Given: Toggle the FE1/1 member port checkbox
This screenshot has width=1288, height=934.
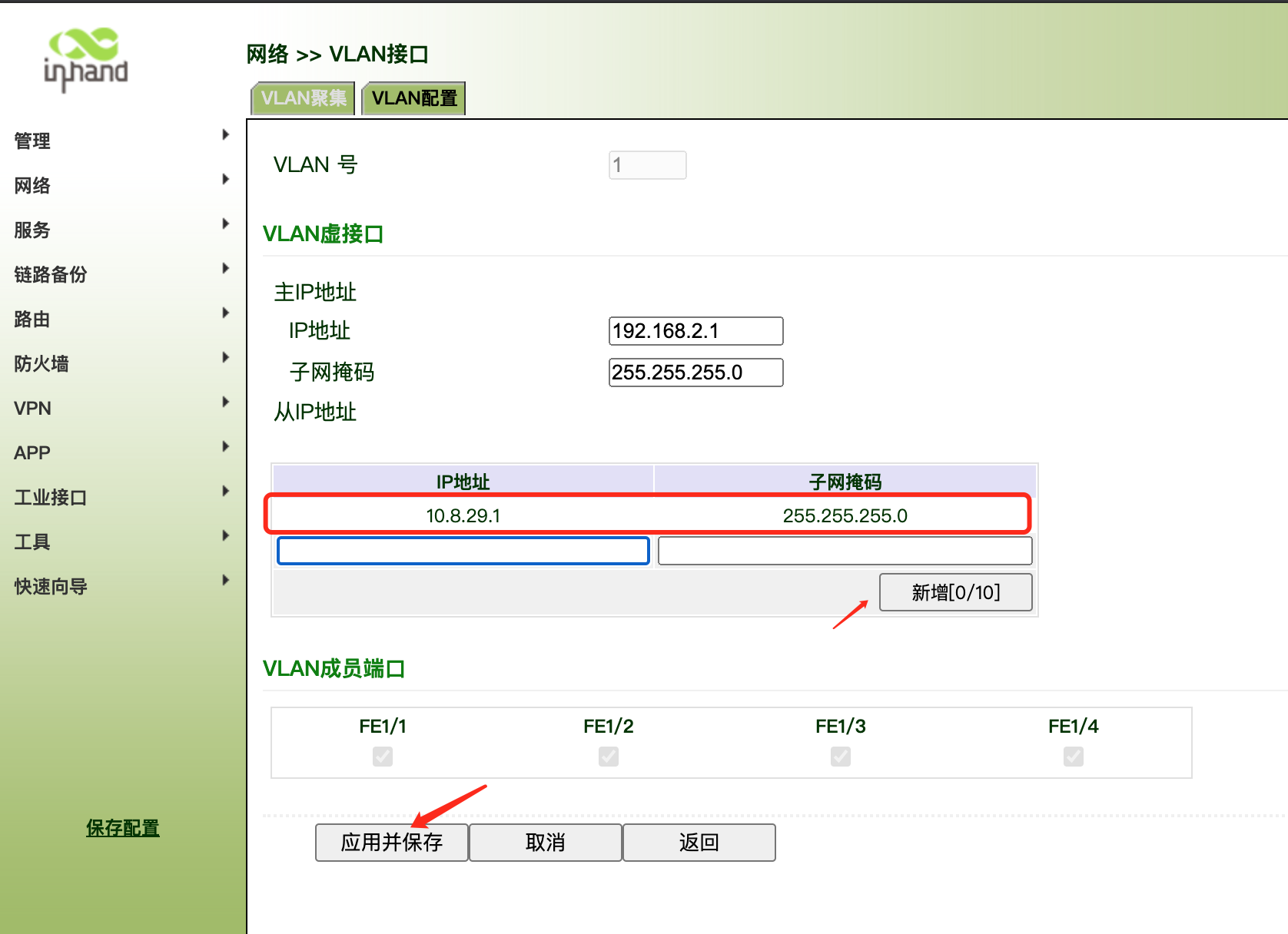Looking at the screenshot, I should click(x=383, y=757).
